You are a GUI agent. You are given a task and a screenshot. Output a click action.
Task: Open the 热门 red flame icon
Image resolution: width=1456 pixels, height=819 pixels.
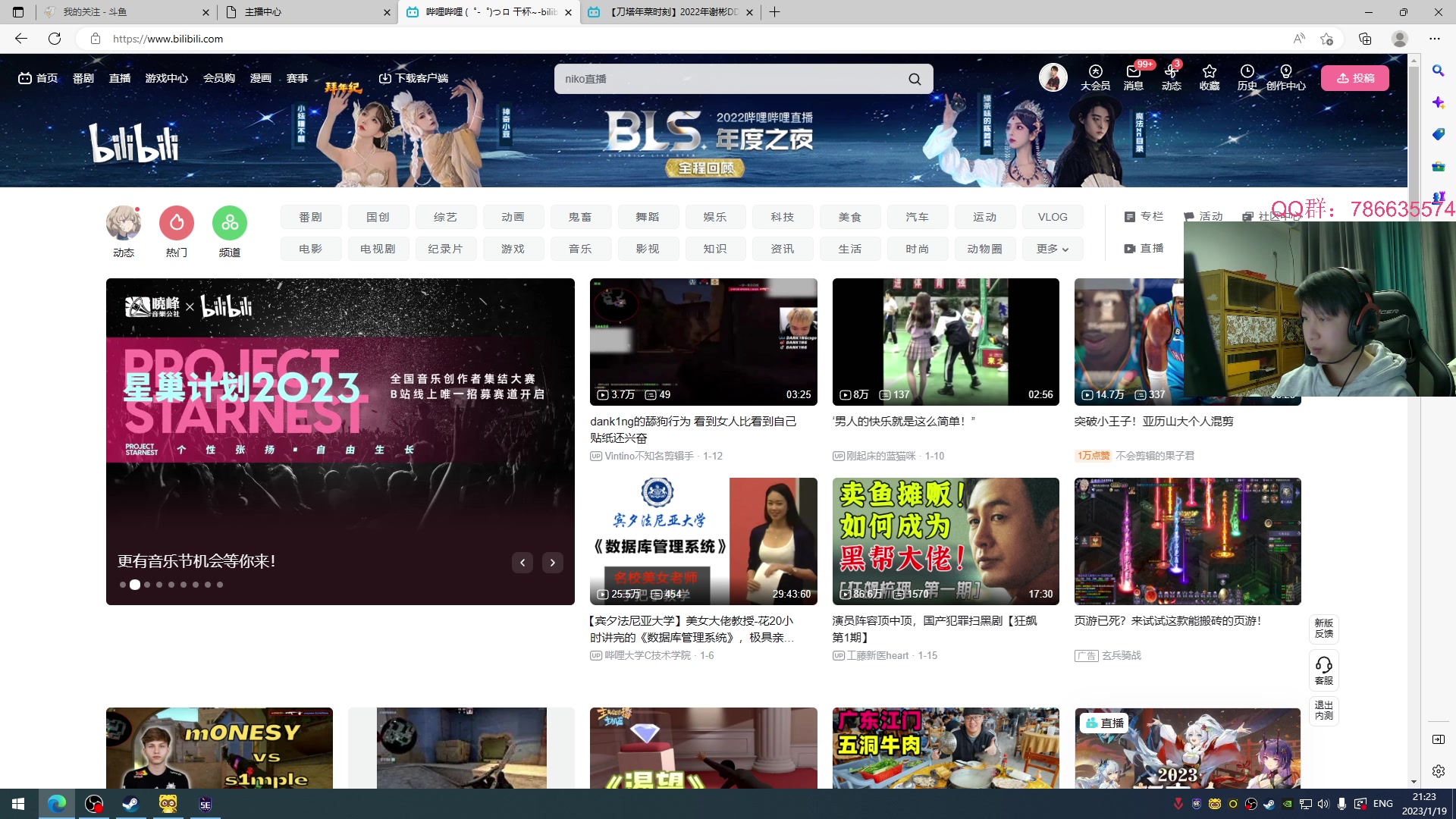tap(176, 223)
